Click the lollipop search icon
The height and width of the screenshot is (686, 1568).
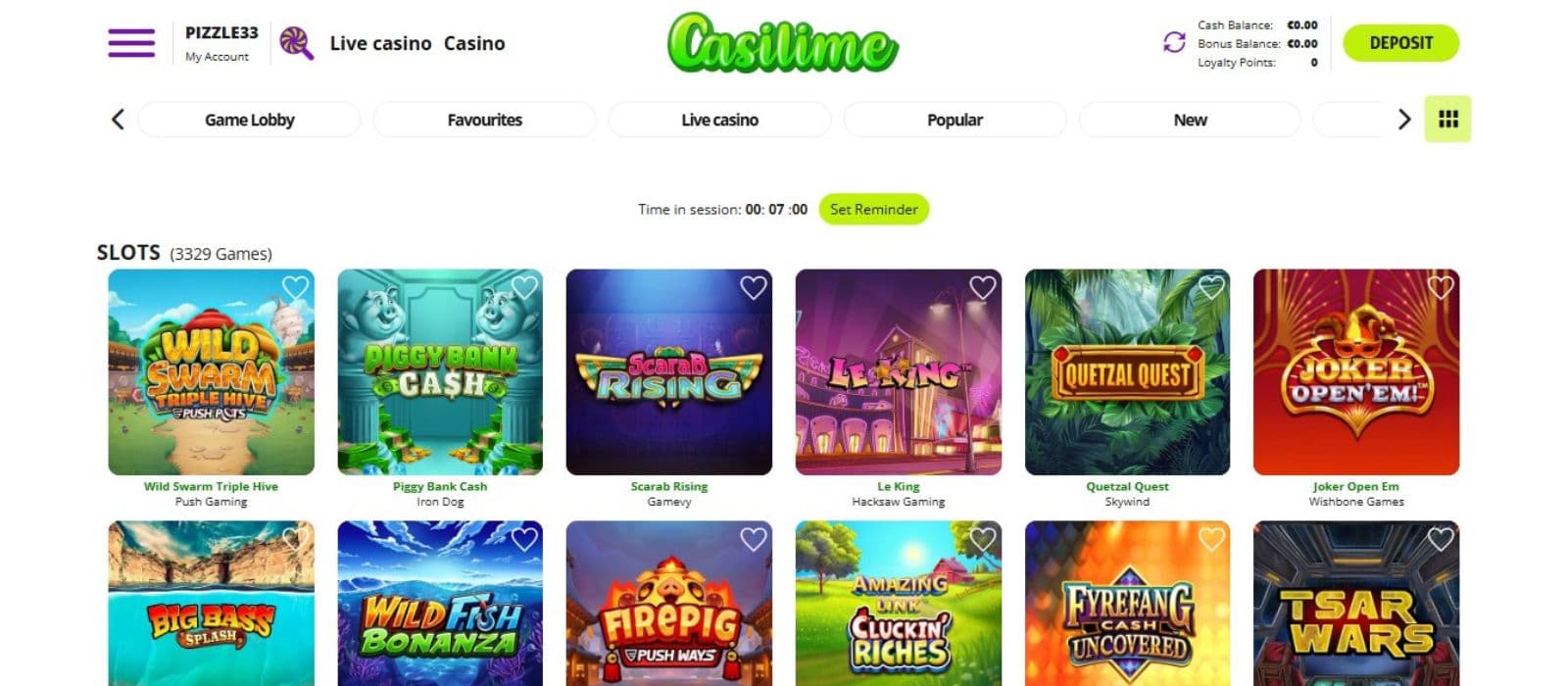pos(296,43)
